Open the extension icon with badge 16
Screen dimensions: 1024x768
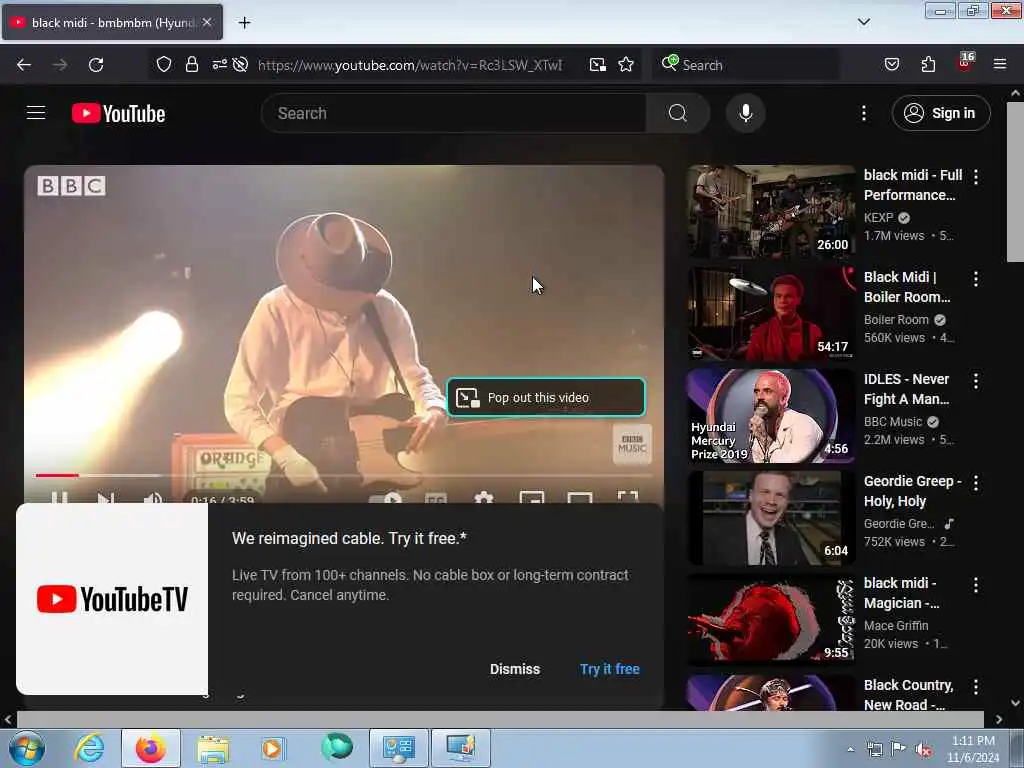point(965,63)
